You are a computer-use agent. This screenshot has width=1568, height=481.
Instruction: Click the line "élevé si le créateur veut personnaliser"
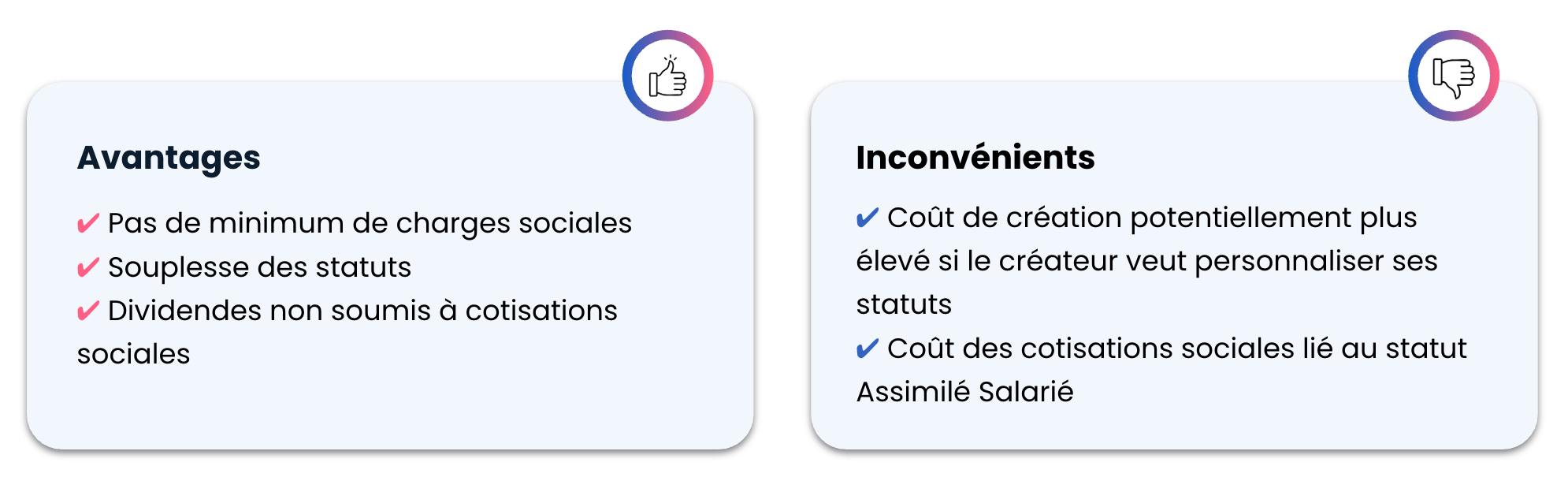click(x=1146, y=262)
